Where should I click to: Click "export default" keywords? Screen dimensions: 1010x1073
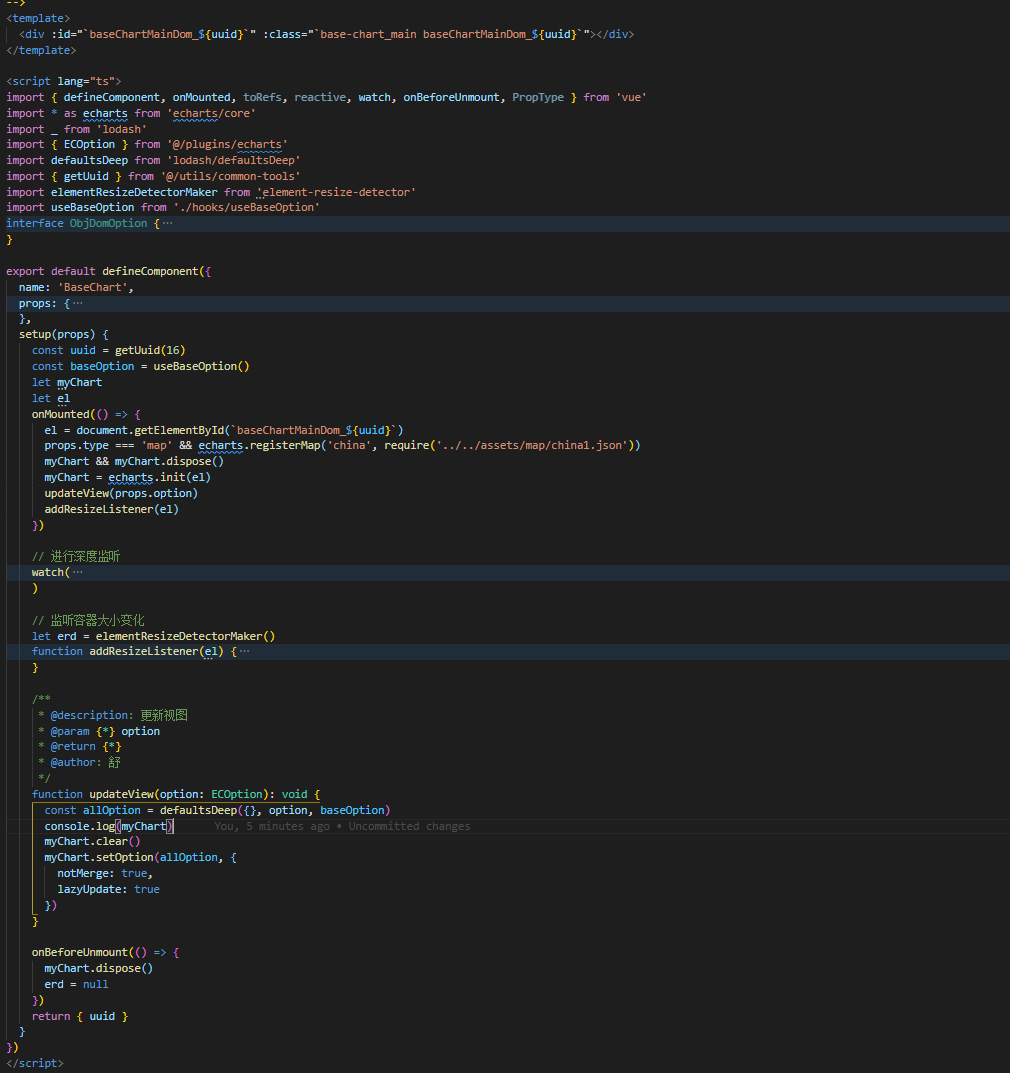click(51, 272)
